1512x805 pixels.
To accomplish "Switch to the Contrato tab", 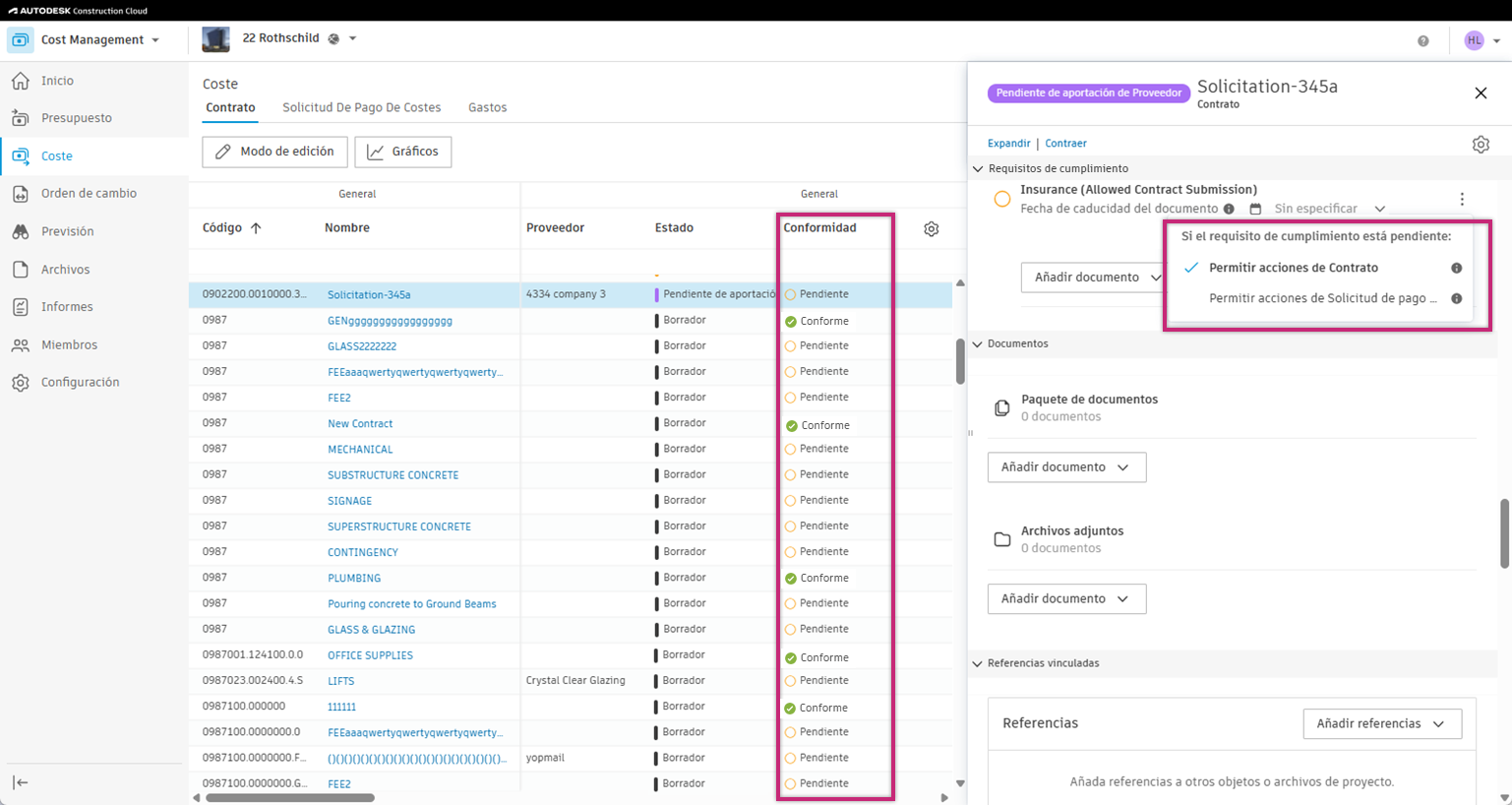I will coord(230,108).
